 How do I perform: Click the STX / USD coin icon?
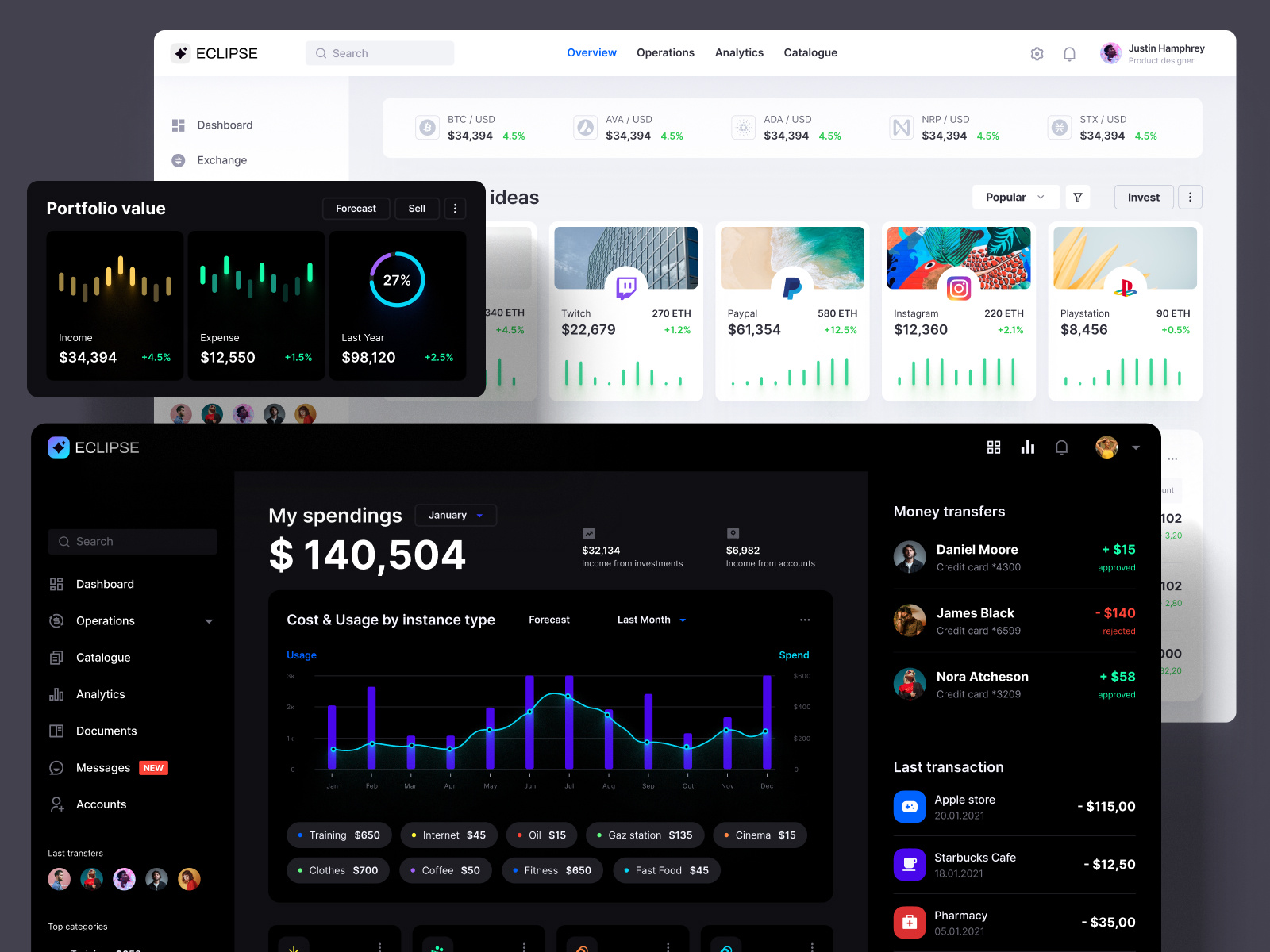(1060, 127)
